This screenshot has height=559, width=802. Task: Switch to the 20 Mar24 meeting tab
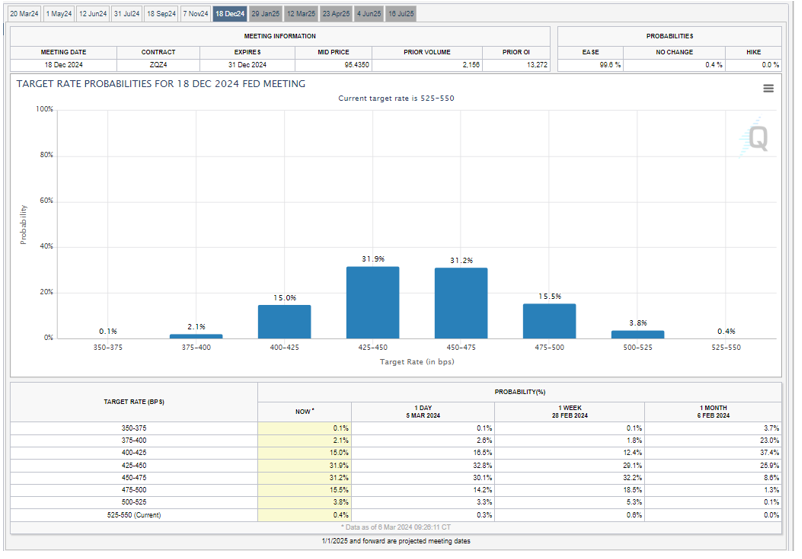(24, 14)
